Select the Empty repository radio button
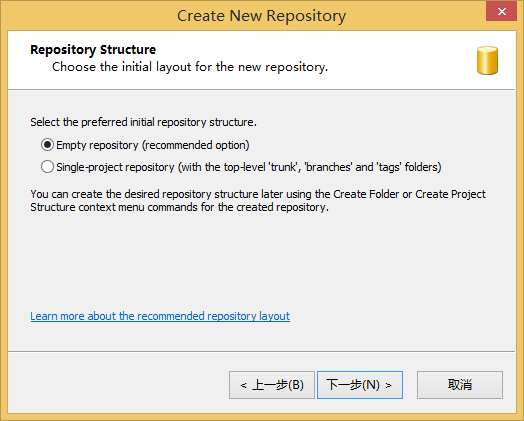This screenshot has height=421, width=524. coord(47,145)
